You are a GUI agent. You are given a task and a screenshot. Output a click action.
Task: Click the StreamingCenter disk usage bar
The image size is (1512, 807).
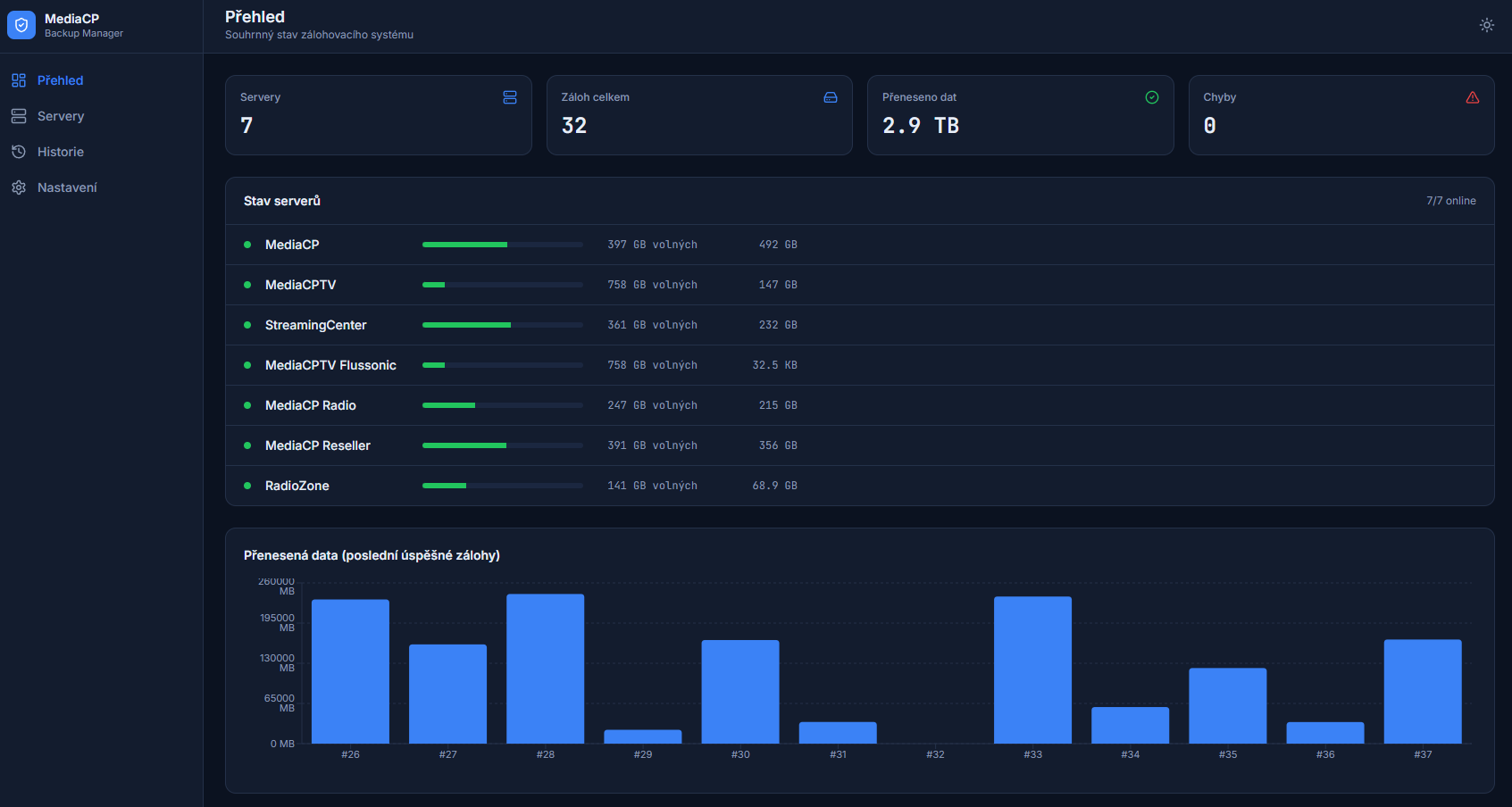coord(503,325)
